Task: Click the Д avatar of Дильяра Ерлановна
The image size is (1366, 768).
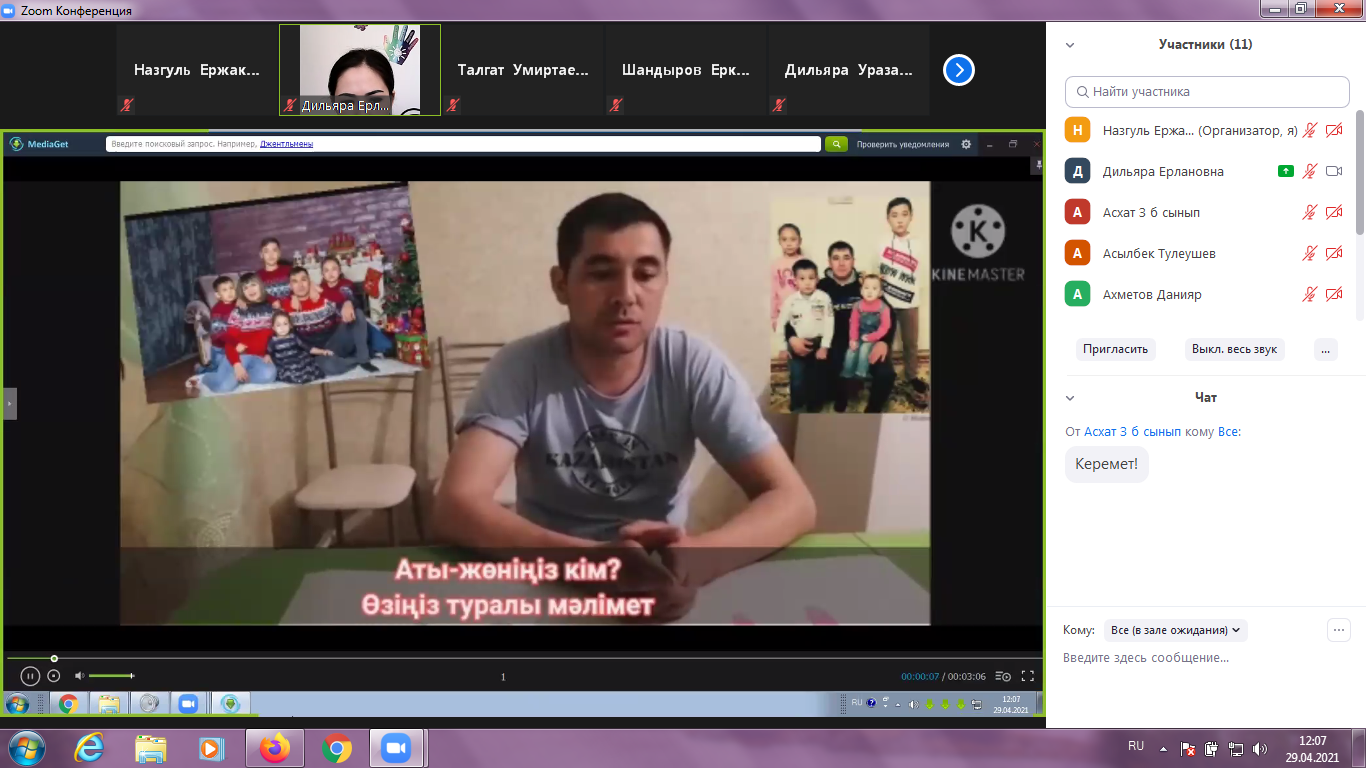Action: click(1077, 171)
